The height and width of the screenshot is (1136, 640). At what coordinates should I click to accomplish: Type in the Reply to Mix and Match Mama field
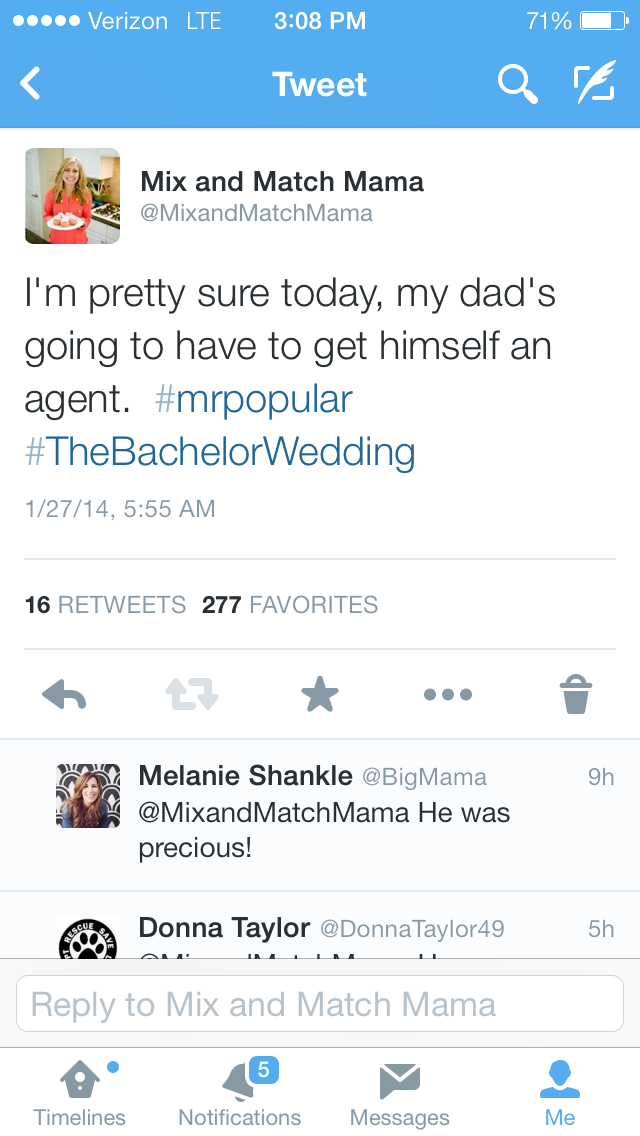320,1004
